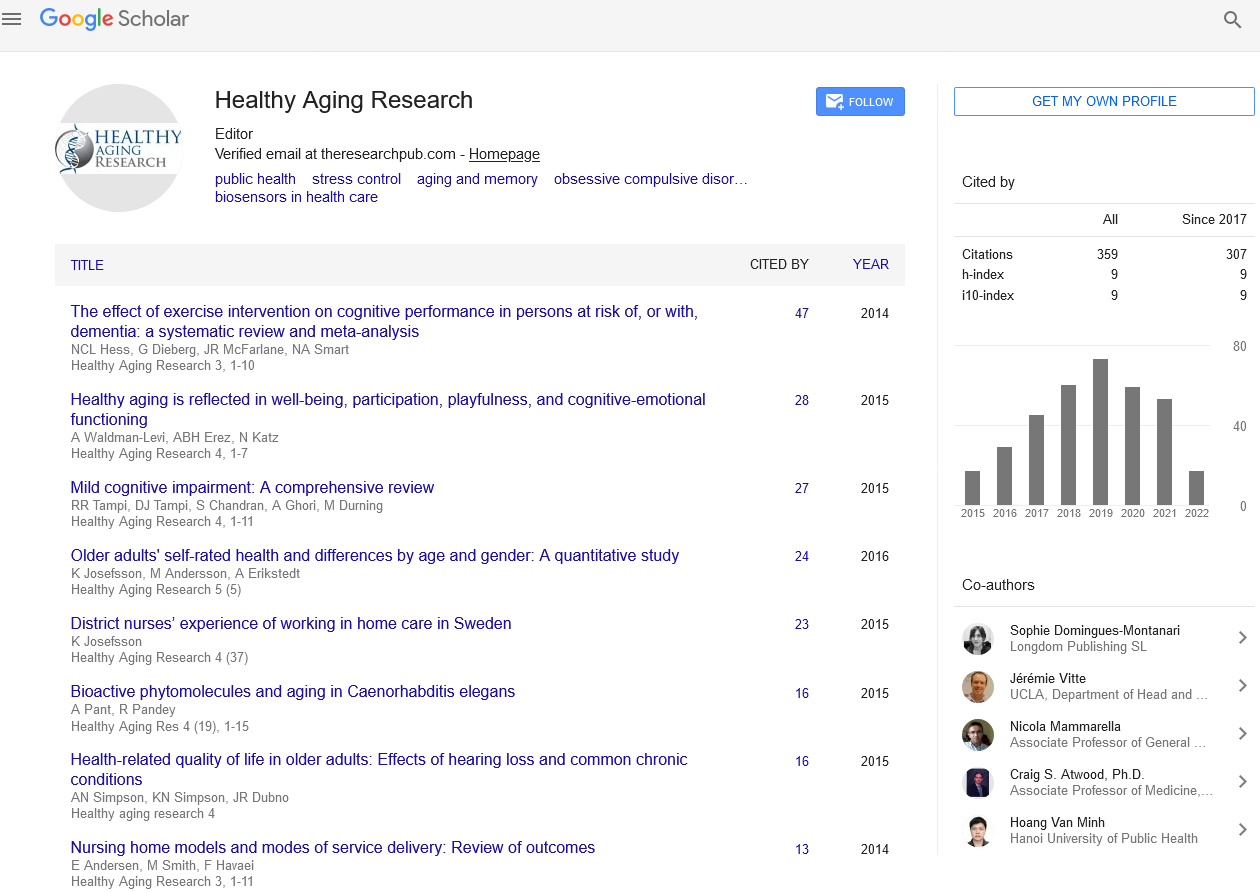Click the Google Scholar logo
This screenshot has width=1260, height=892.
(114, 19)
